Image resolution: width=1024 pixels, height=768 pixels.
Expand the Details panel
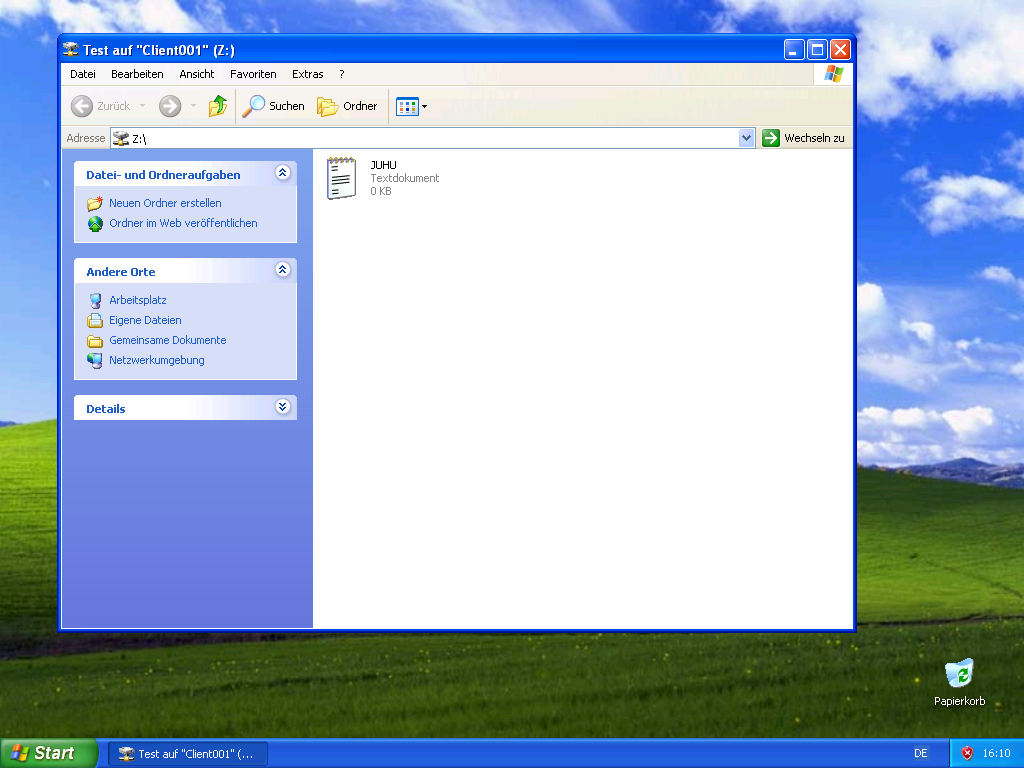point(283,407)
